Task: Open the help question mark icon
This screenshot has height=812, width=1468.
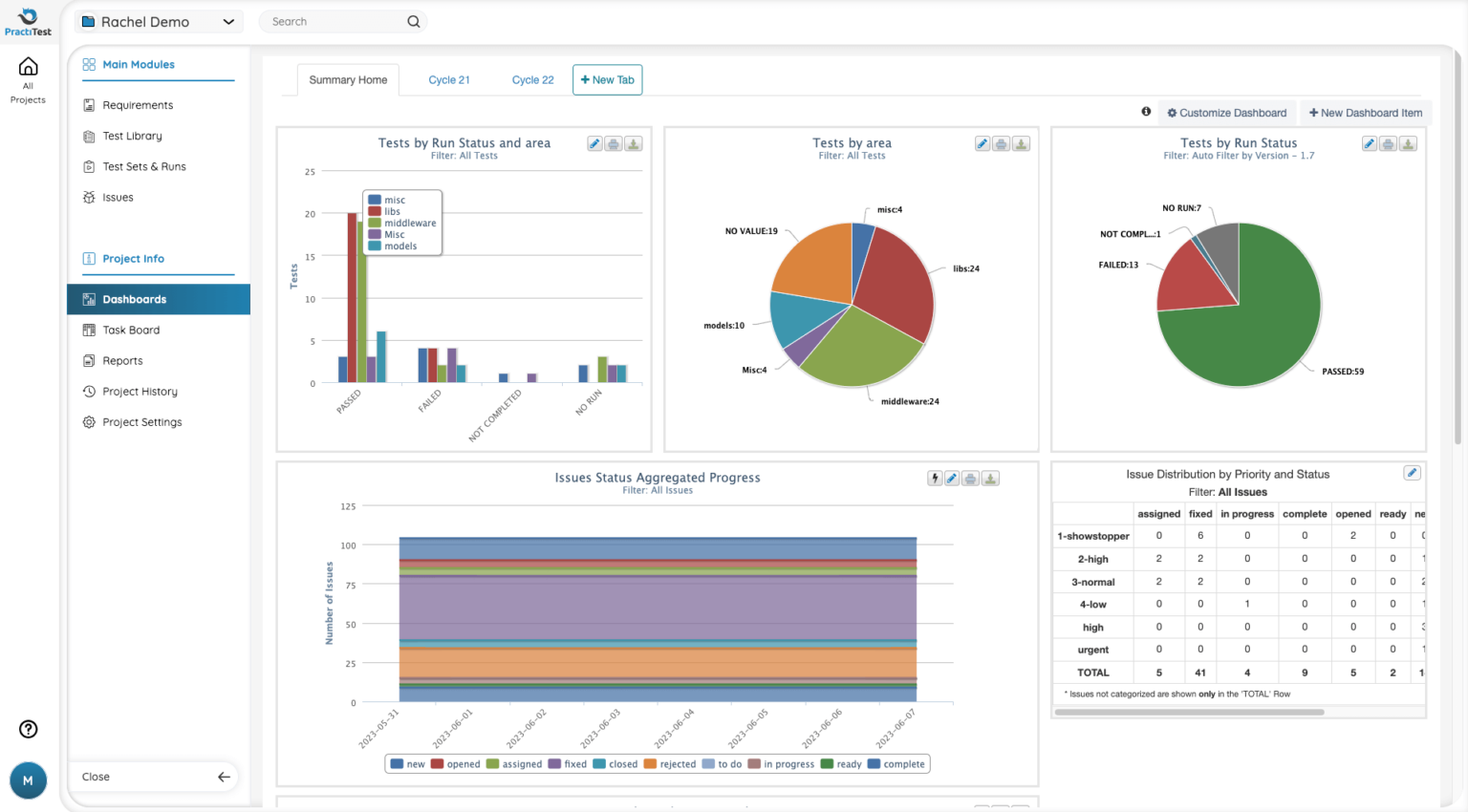Action: click(29, 729)
